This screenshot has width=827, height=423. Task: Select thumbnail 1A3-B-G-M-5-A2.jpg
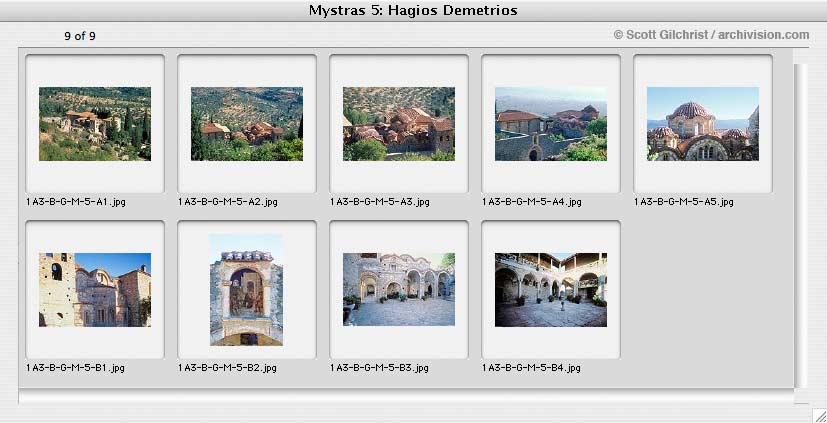tap(247, 124)
